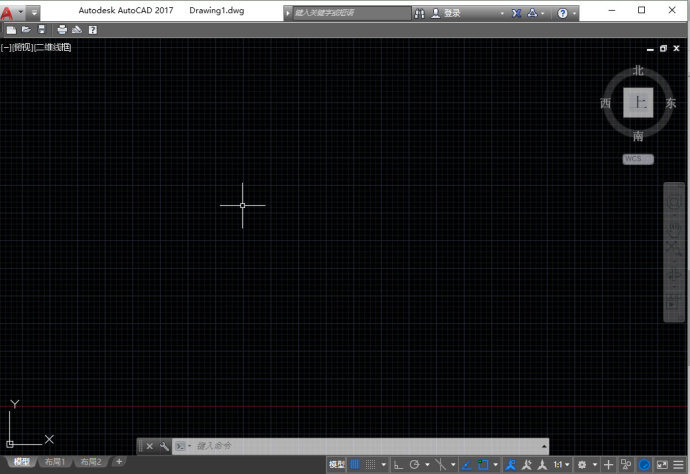Create a new drawing from Quick Access toolbar

[x=11, y=30]
